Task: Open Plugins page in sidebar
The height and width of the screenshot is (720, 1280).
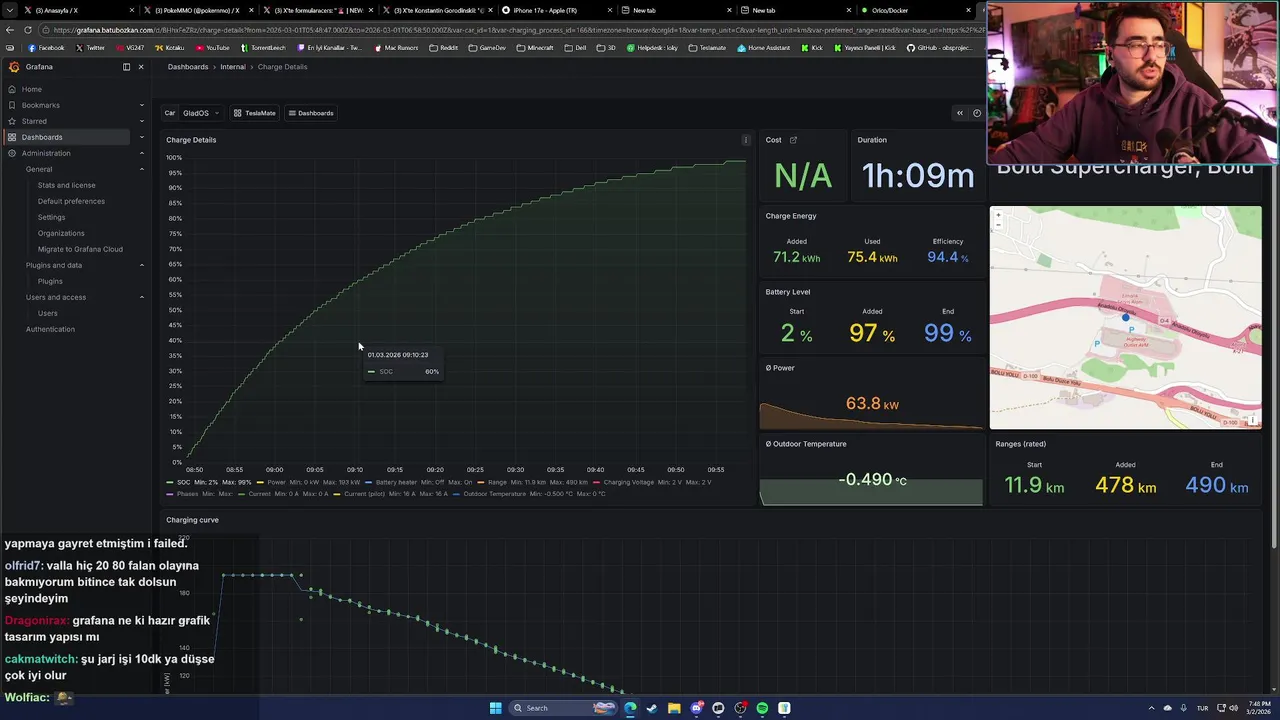Action: [50, 281]
